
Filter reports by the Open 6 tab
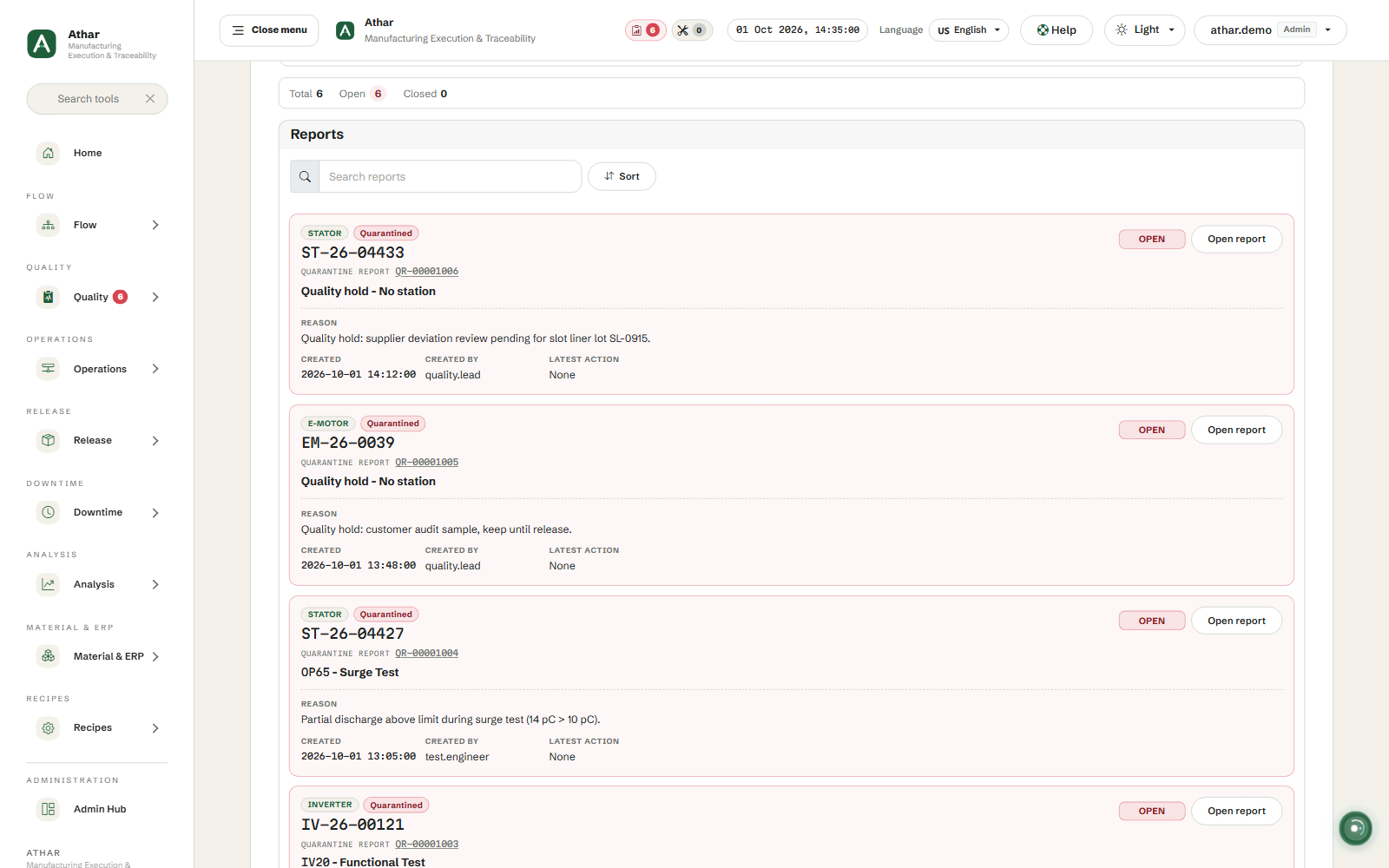pos(362,94)
